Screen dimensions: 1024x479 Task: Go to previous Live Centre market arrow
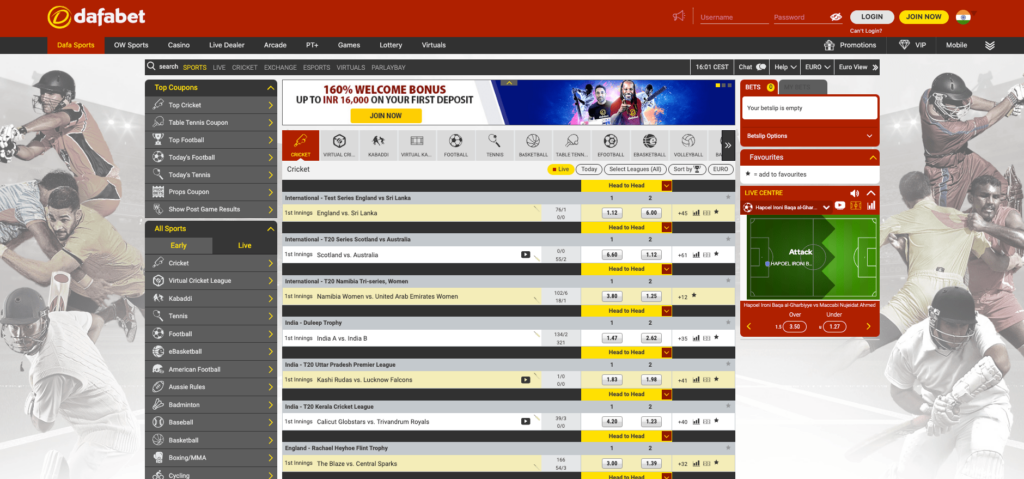coord(748,327)
